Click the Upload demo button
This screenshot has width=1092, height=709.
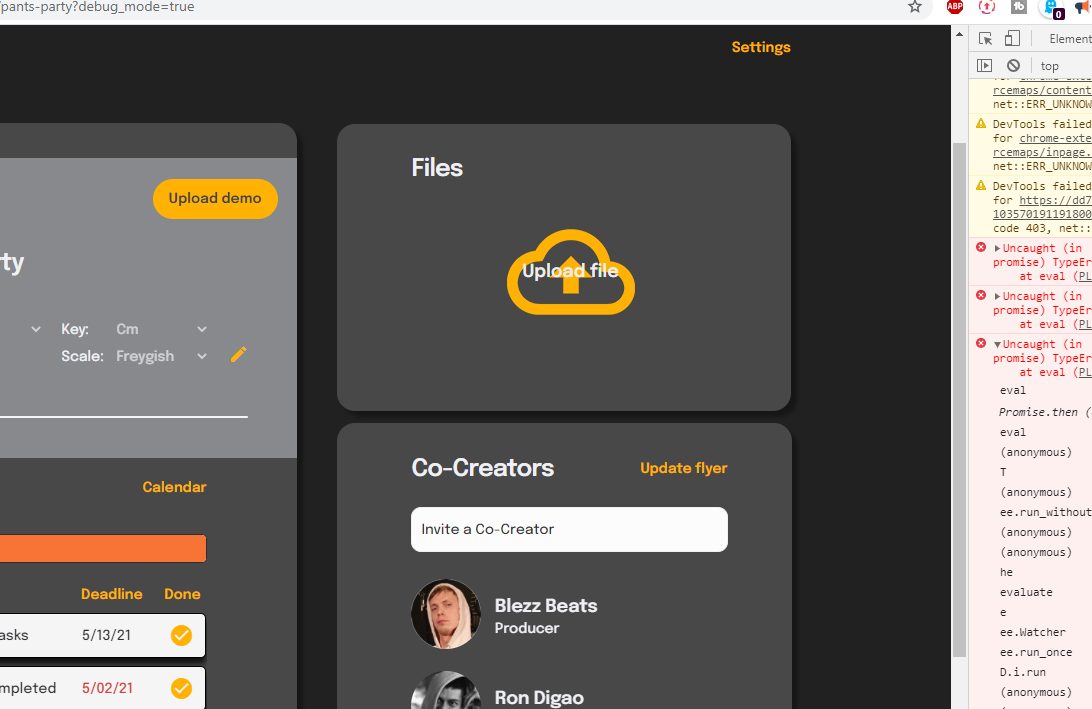coord(215,198)
